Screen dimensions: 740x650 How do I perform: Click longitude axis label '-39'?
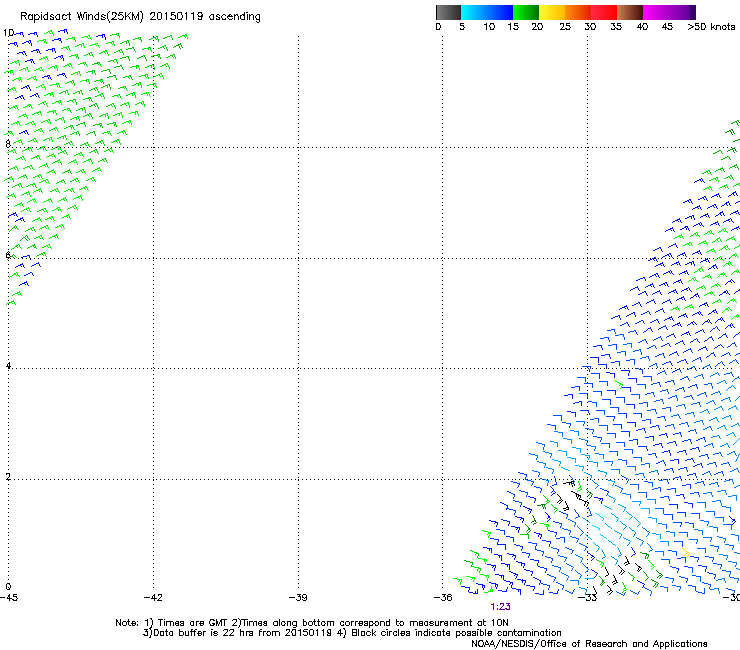[298, 598]
